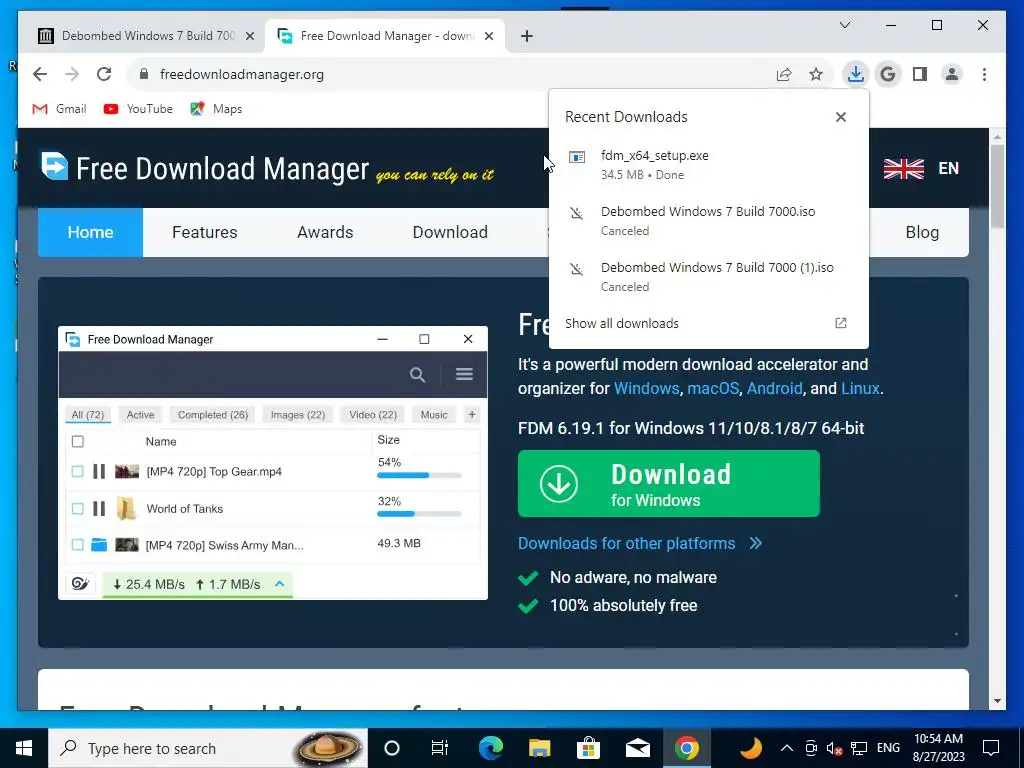
Task: Select the Completed (26) filter tab
Action: (213, 415)
